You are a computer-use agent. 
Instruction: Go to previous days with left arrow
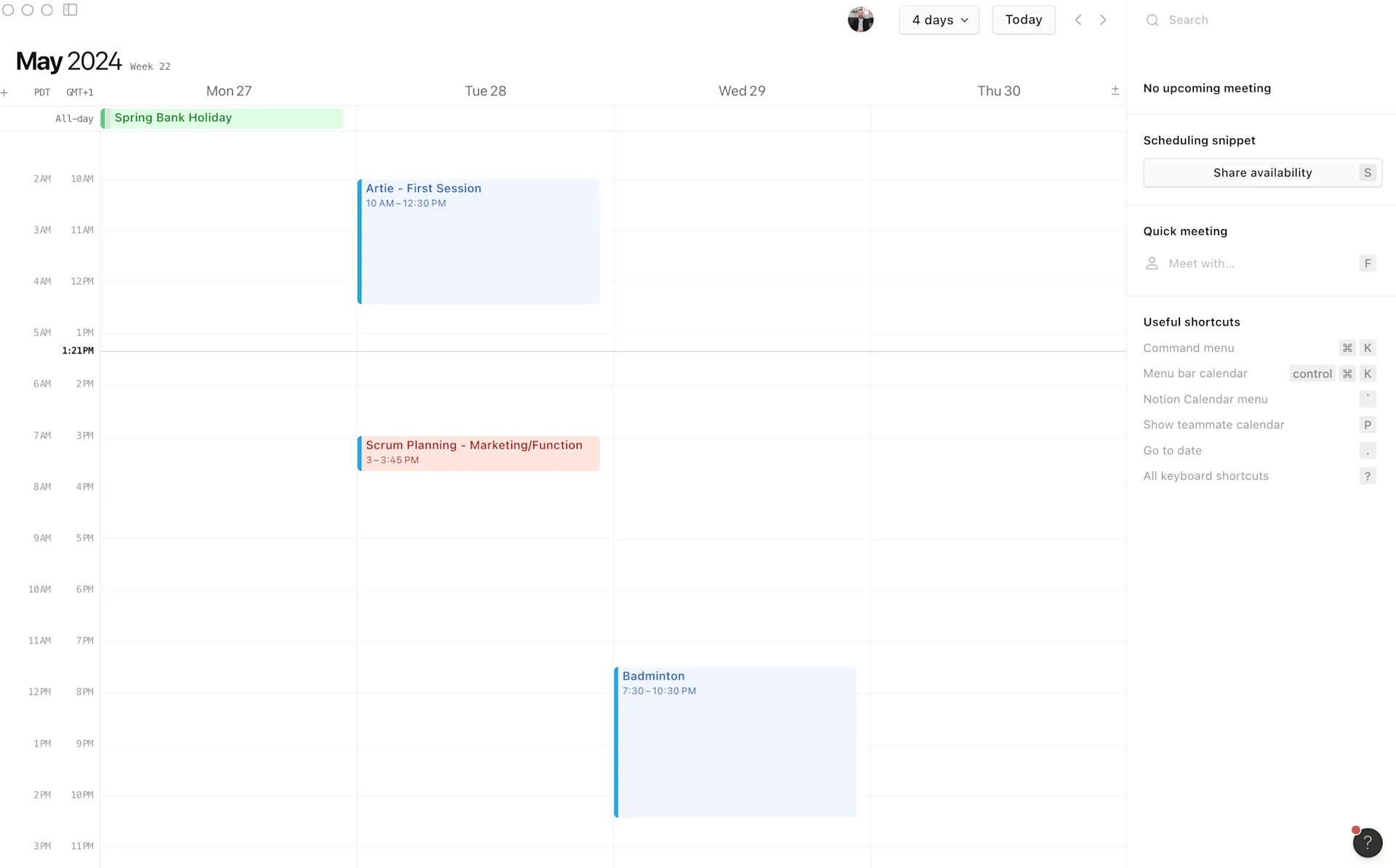click(x=1078, y=20)
